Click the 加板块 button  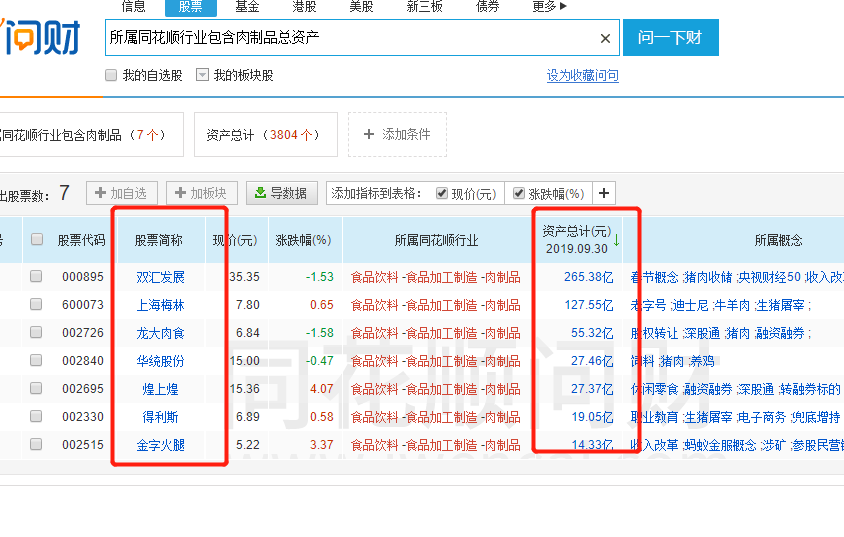(x=201, y=193)
